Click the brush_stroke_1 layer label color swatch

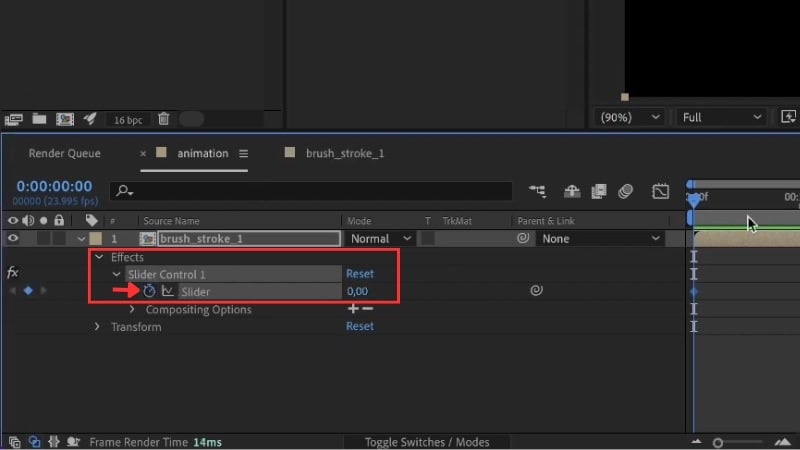[95, 238]
